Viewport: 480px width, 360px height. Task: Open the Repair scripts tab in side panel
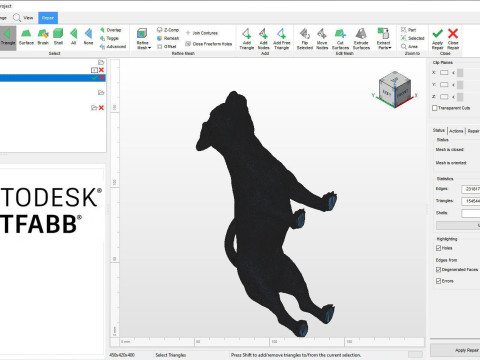pyautogui.click(x=473, y=131)
